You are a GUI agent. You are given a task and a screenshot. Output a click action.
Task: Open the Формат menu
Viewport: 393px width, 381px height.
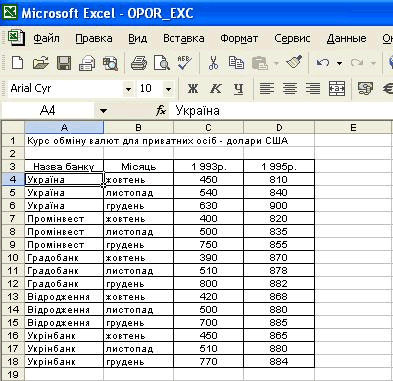[x=239, y=38]
